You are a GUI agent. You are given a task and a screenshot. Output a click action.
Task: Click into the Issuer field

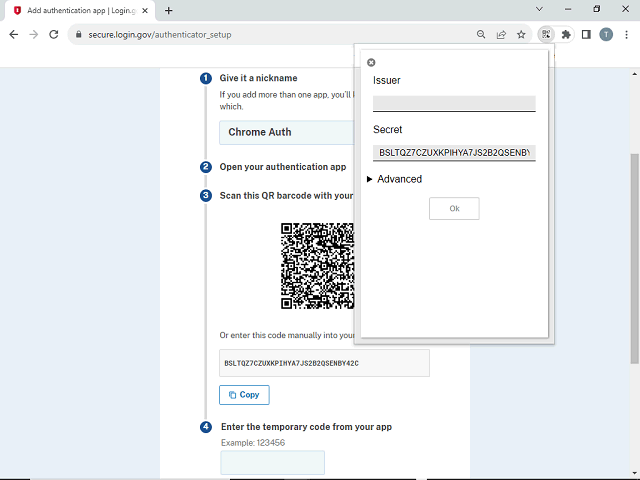coord(454,104)
